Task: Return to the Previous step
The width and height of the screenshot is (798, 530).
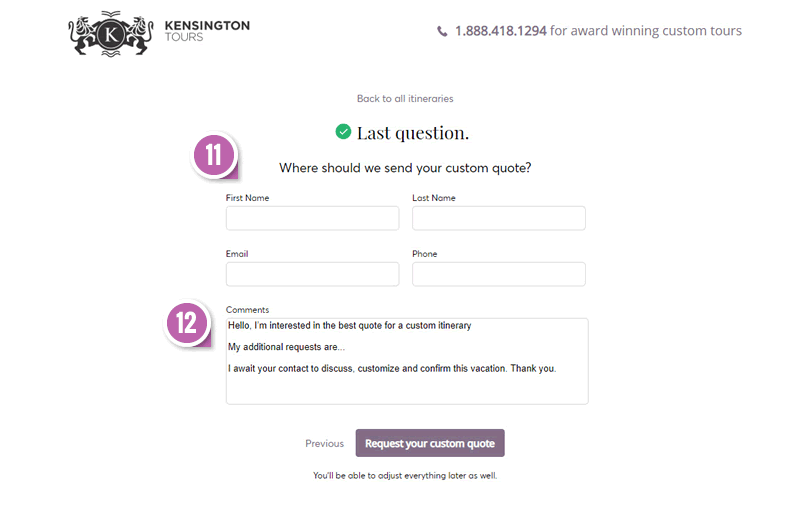Action: pos(325,443)
